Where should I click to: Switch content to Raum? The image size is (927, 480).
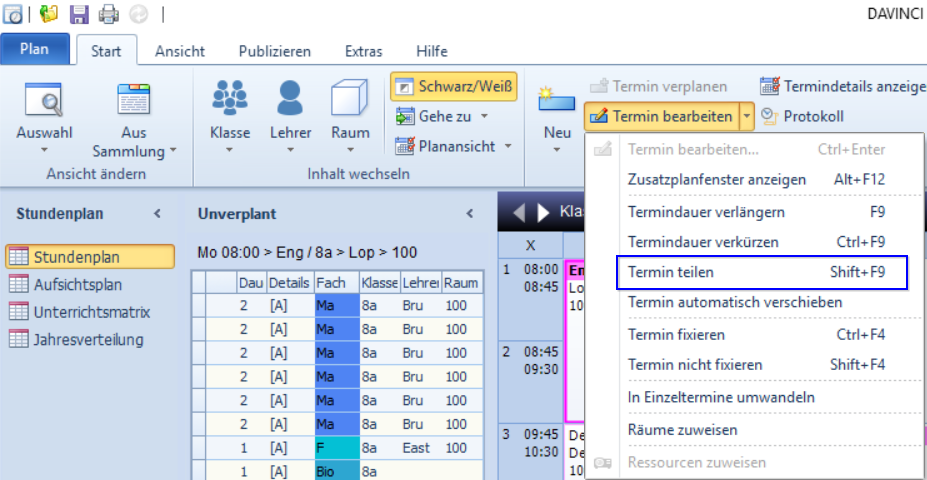point(350,118)
